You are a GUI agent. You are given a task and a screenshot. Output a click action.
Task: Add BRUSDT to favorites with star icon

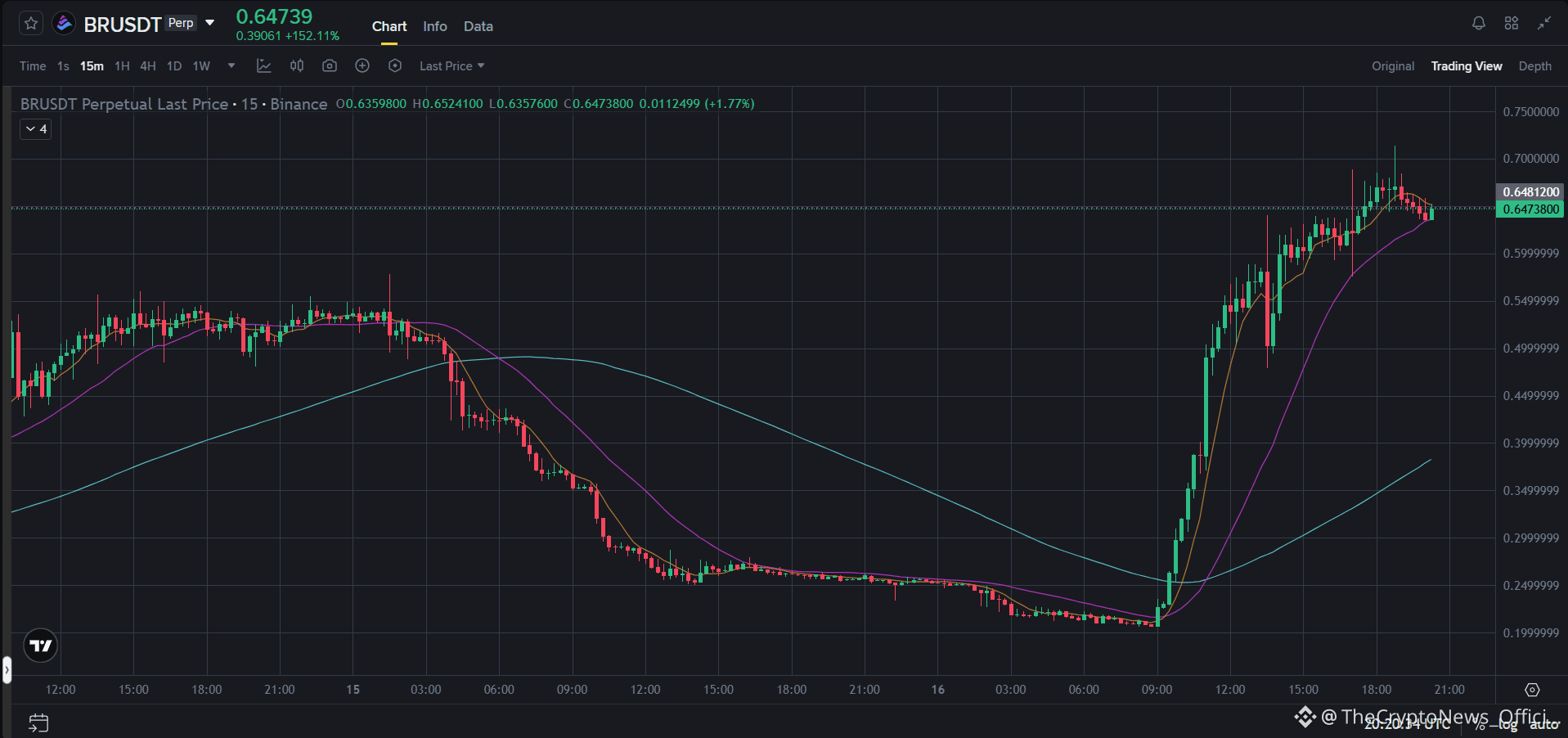pos(31,24)
